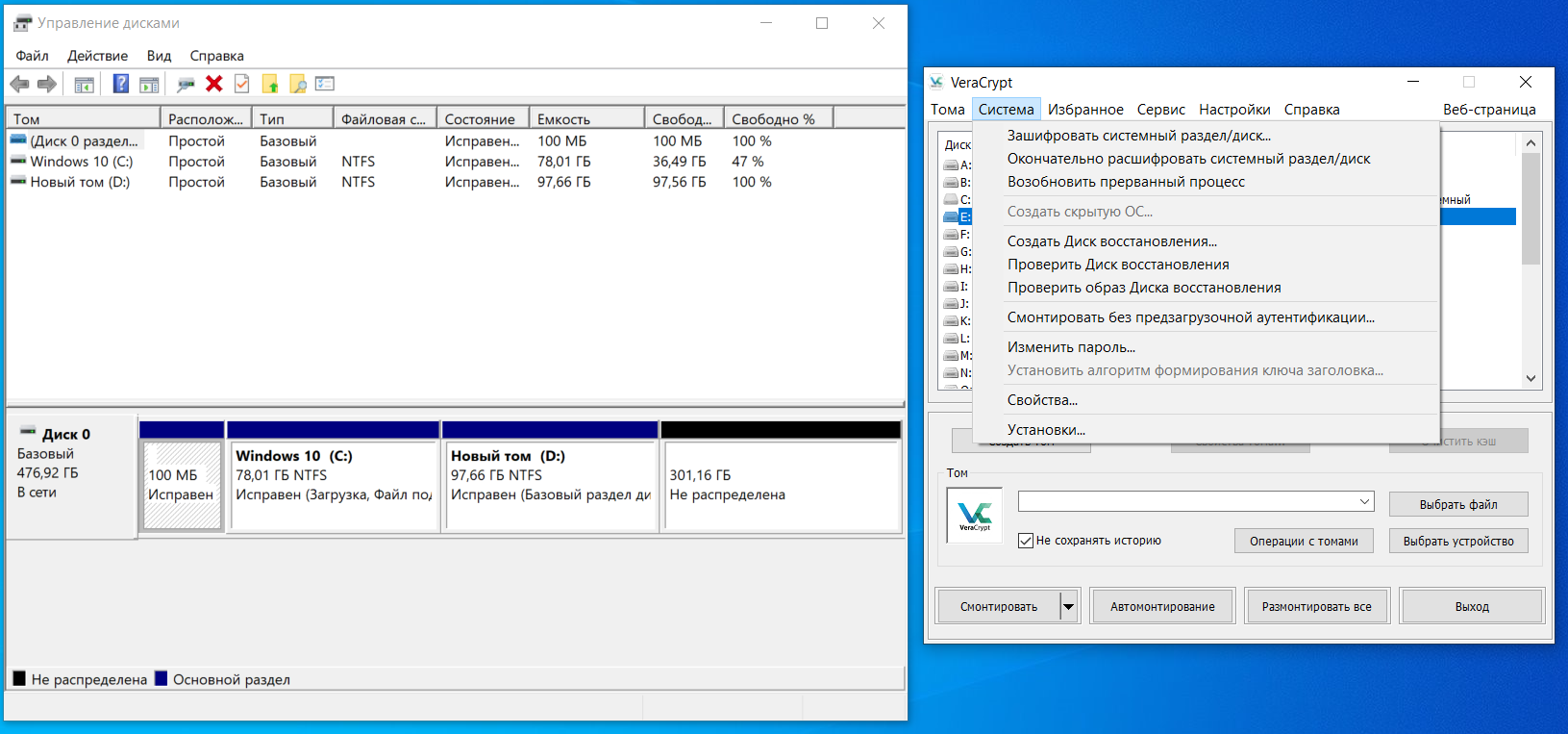Click the connect drive plug icon
Image resolution: width=1568 pixels, height=734 pixels.
click(186, 85)
